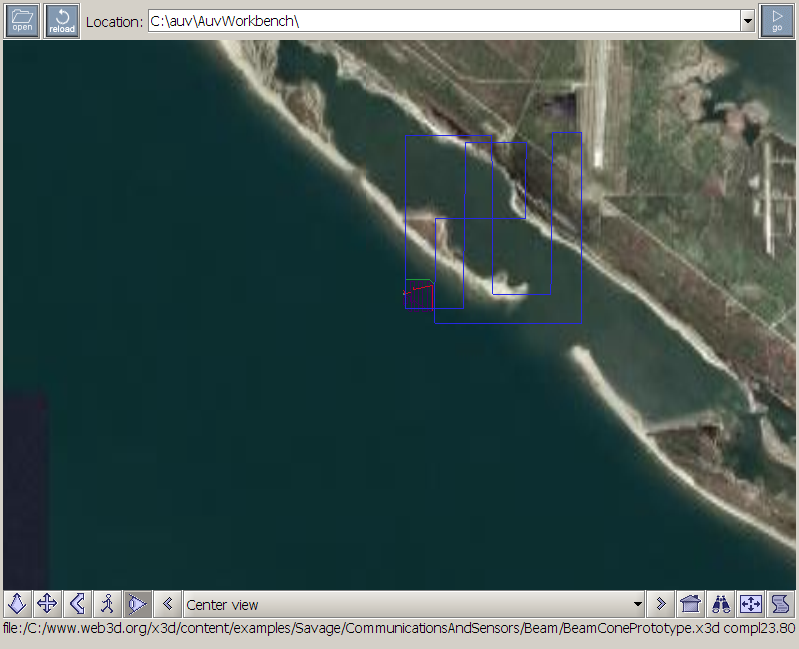Enable Fly navigation mode

[17, 604]
